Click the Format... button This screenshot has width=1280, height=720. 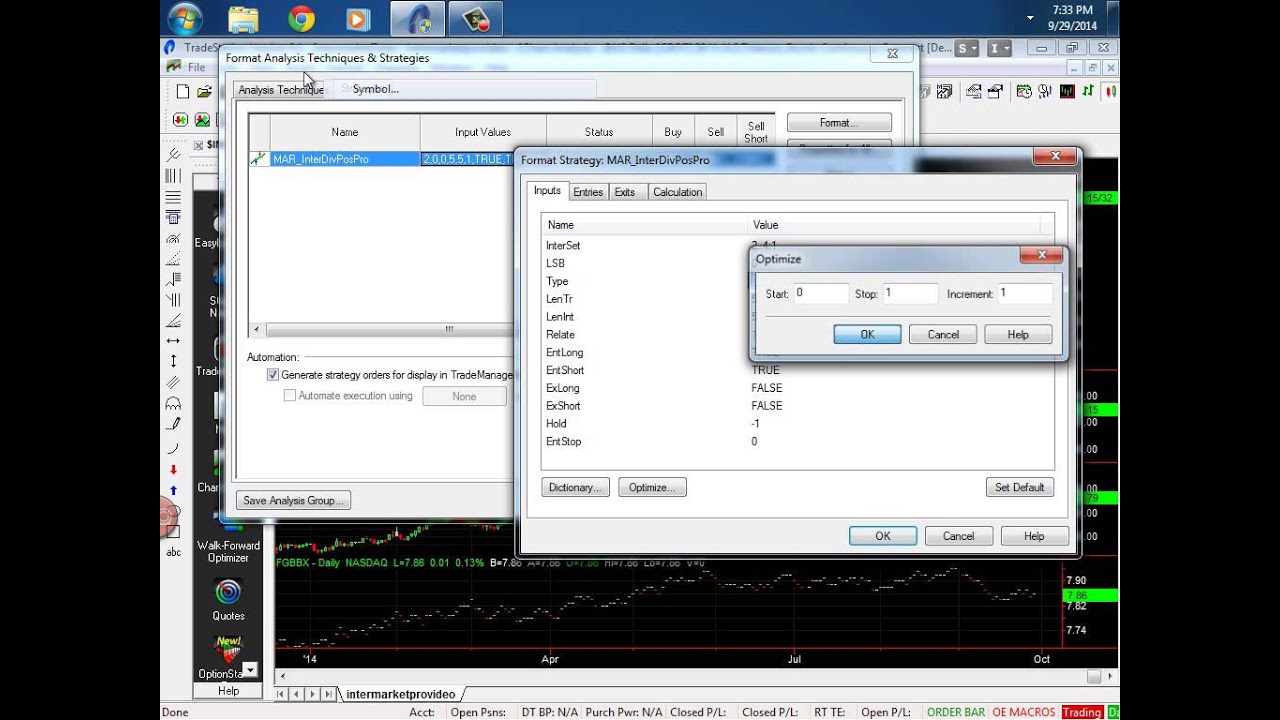[x=839, y=123]
